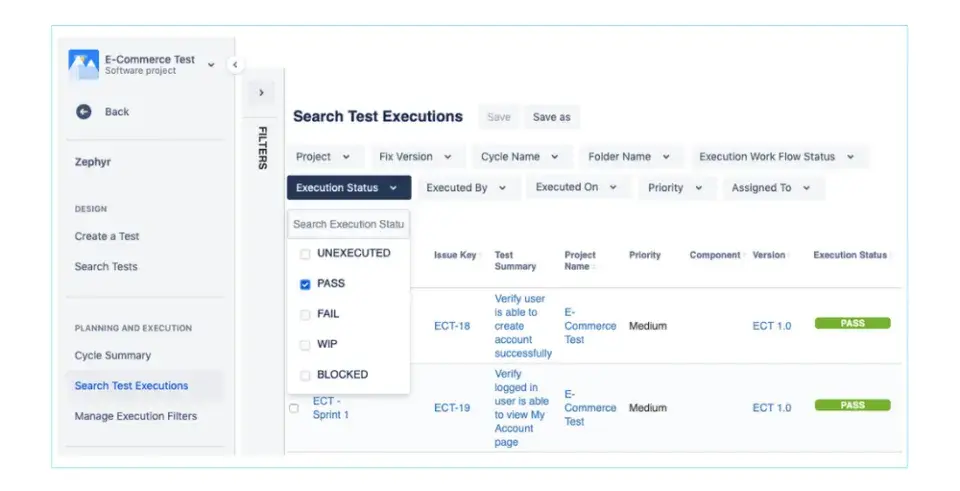Open Manage Execution Filters
The image size is (960, 491).
[x=136, y=416]
